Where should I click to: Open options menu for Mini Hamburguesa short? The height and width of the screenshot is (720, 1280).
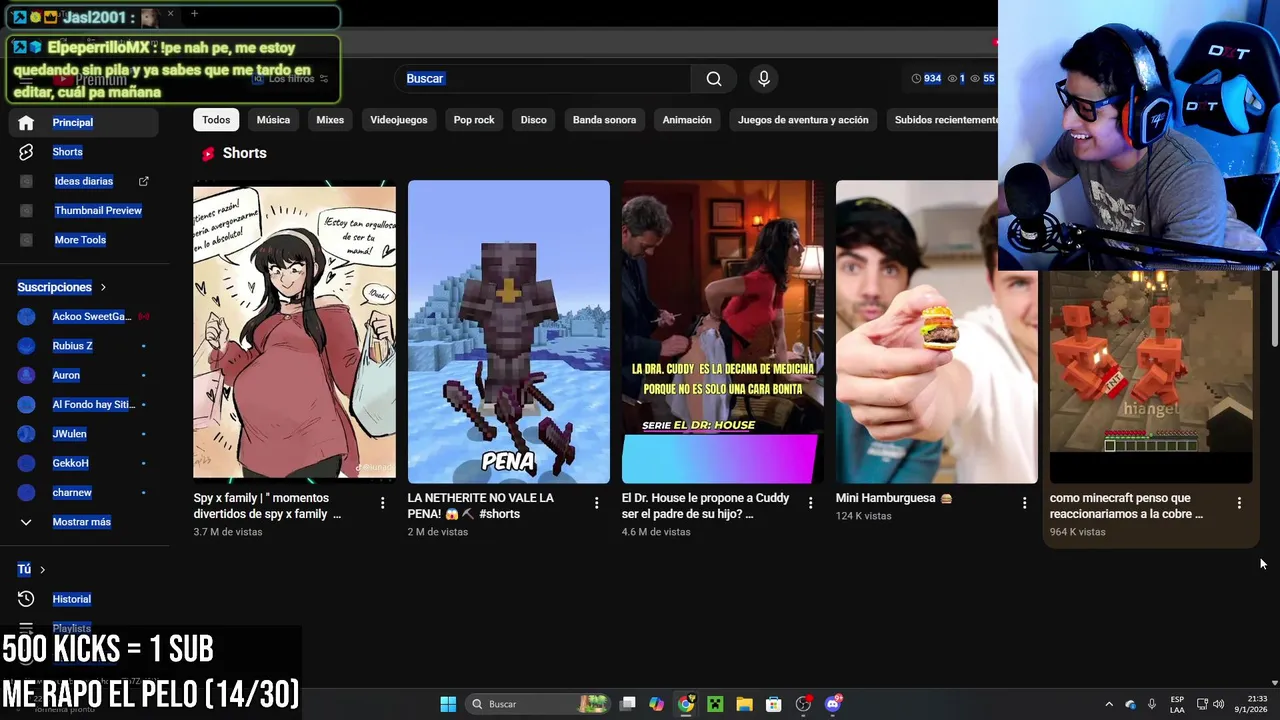(x=1024, y=503)
